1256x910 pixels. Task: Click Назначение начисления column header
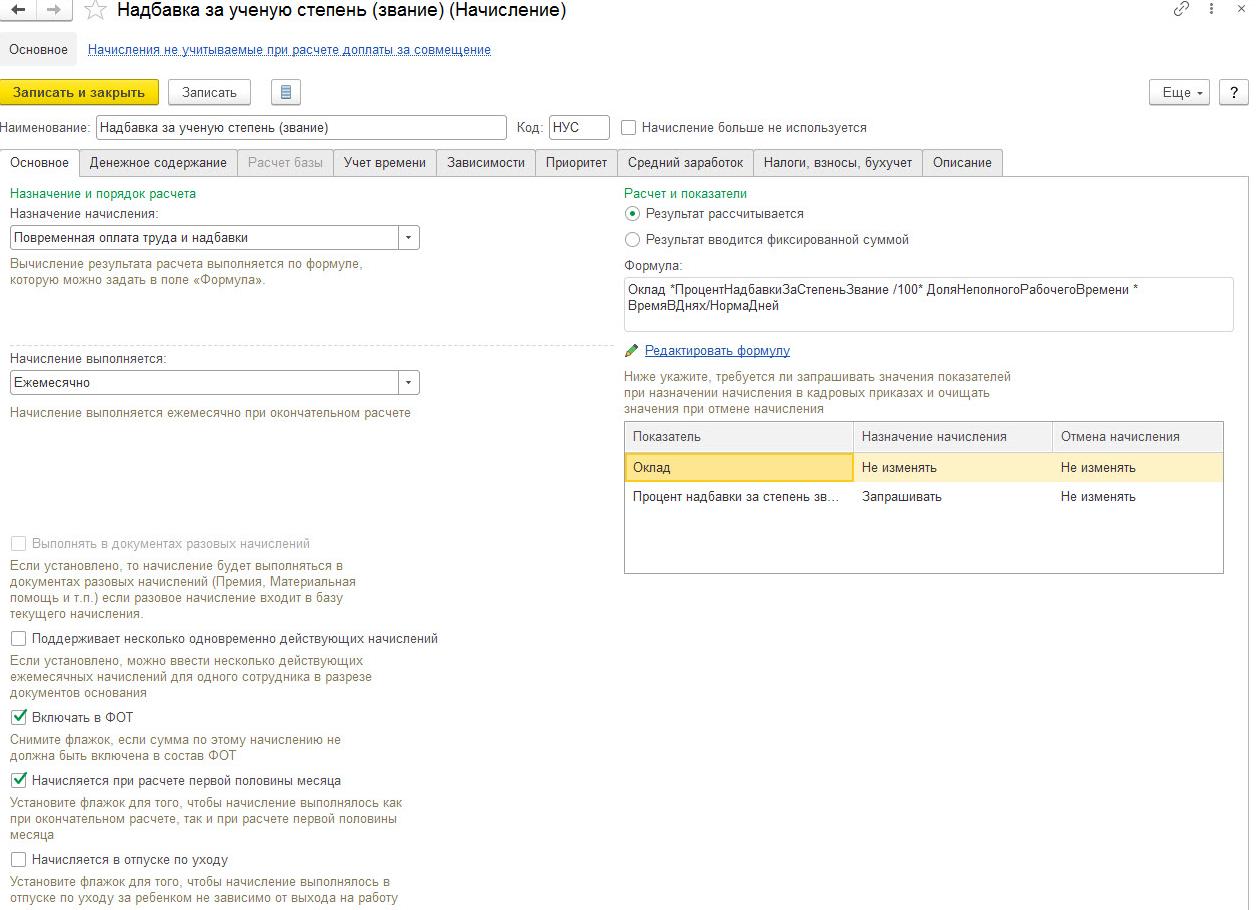coord(952,437)
